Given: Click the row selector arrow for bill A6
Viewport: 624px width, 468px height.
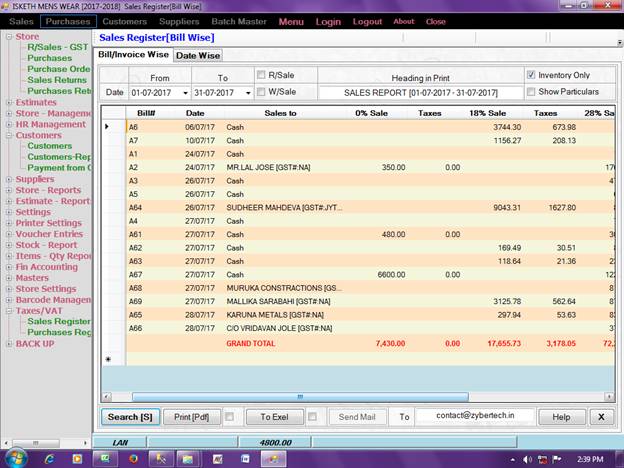Looking at the screenshot, I should [107, 127].
